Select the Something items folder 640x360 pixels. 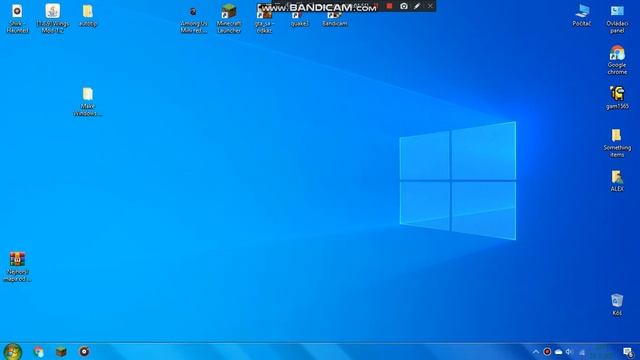(617, 143)
